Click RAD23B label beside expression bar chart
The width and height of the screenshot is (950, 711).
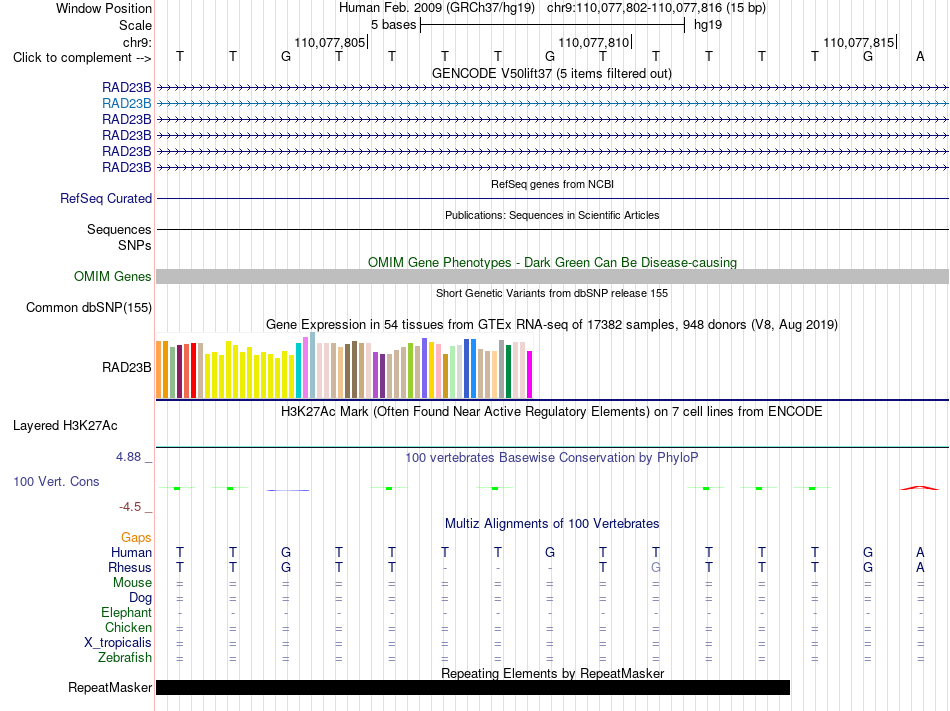(127, 368)
